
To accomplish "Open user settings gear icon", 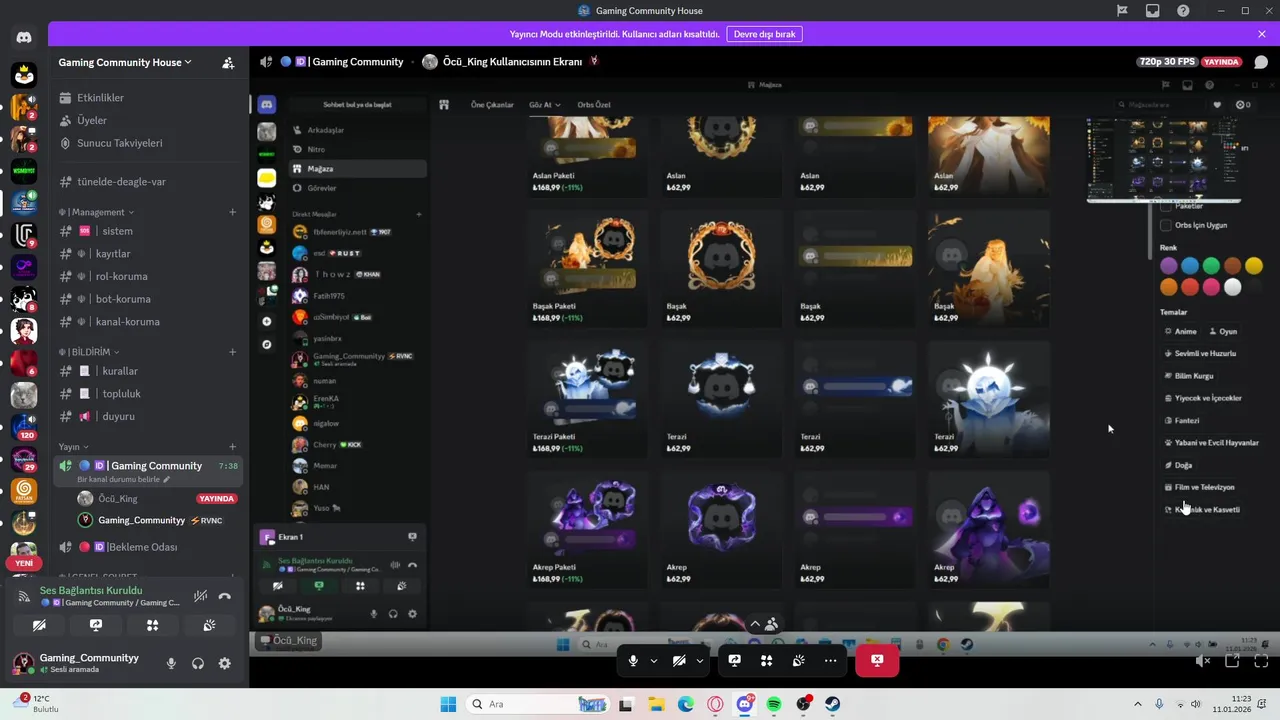I will pyautogui.click(x=225, y=663).
